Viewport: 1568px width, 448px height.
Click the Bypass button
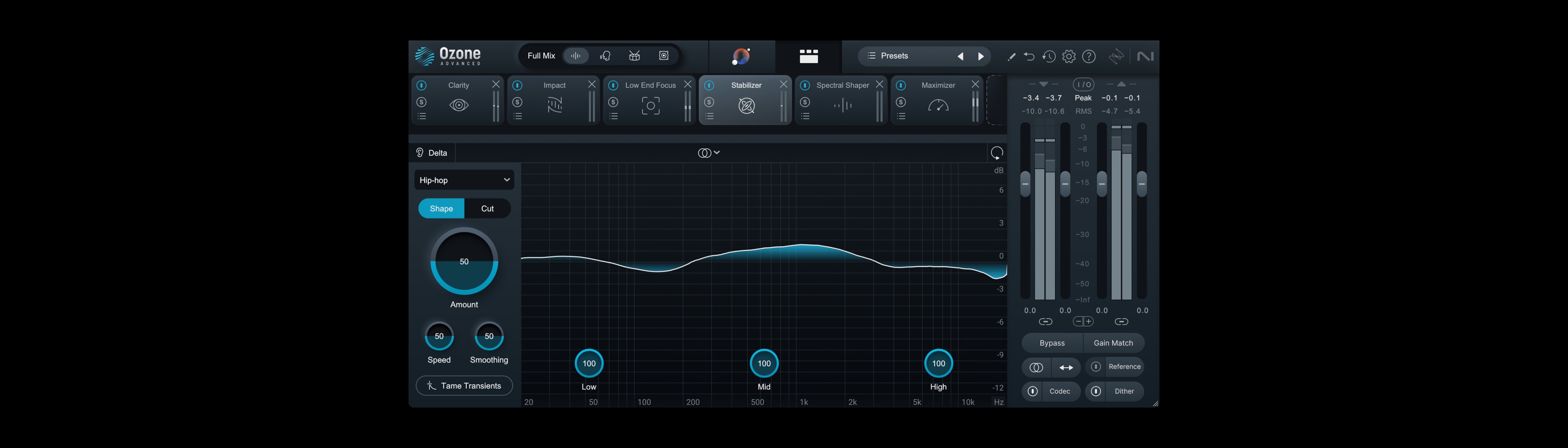(x=1052, y=343)
